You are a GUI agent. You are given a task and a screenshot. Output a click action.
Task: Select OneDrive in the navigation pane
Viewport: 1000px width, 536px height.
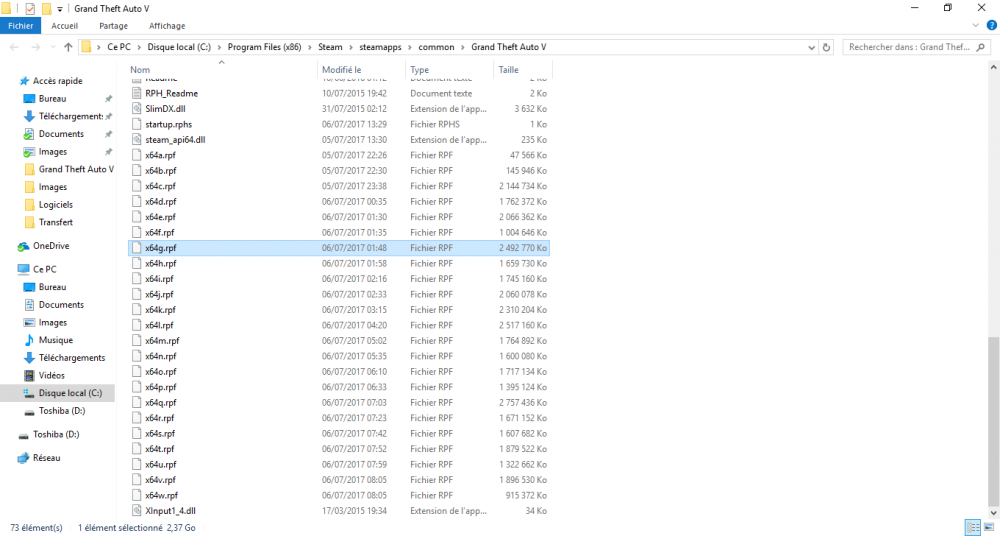point(51,246)
